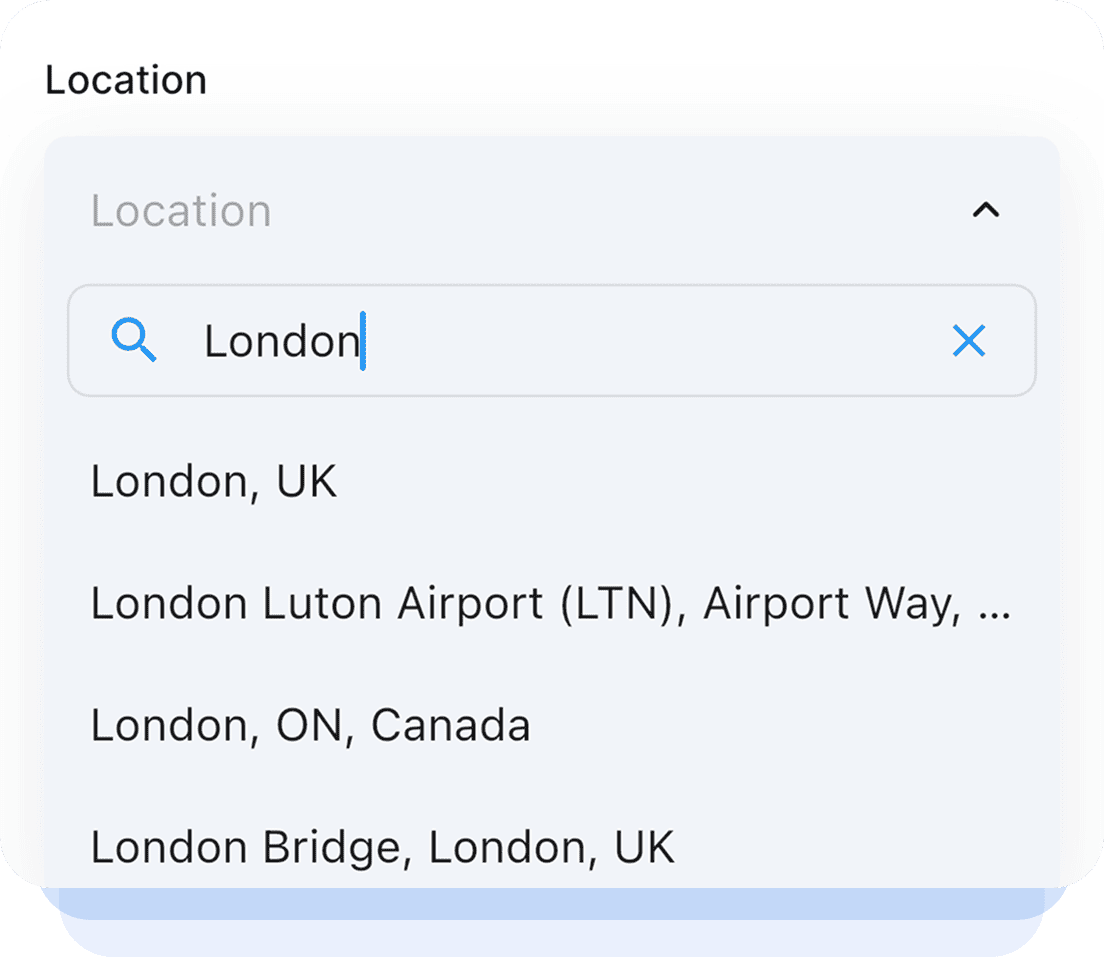Collapse the Location dropdown using the chevron

point(985,210)
